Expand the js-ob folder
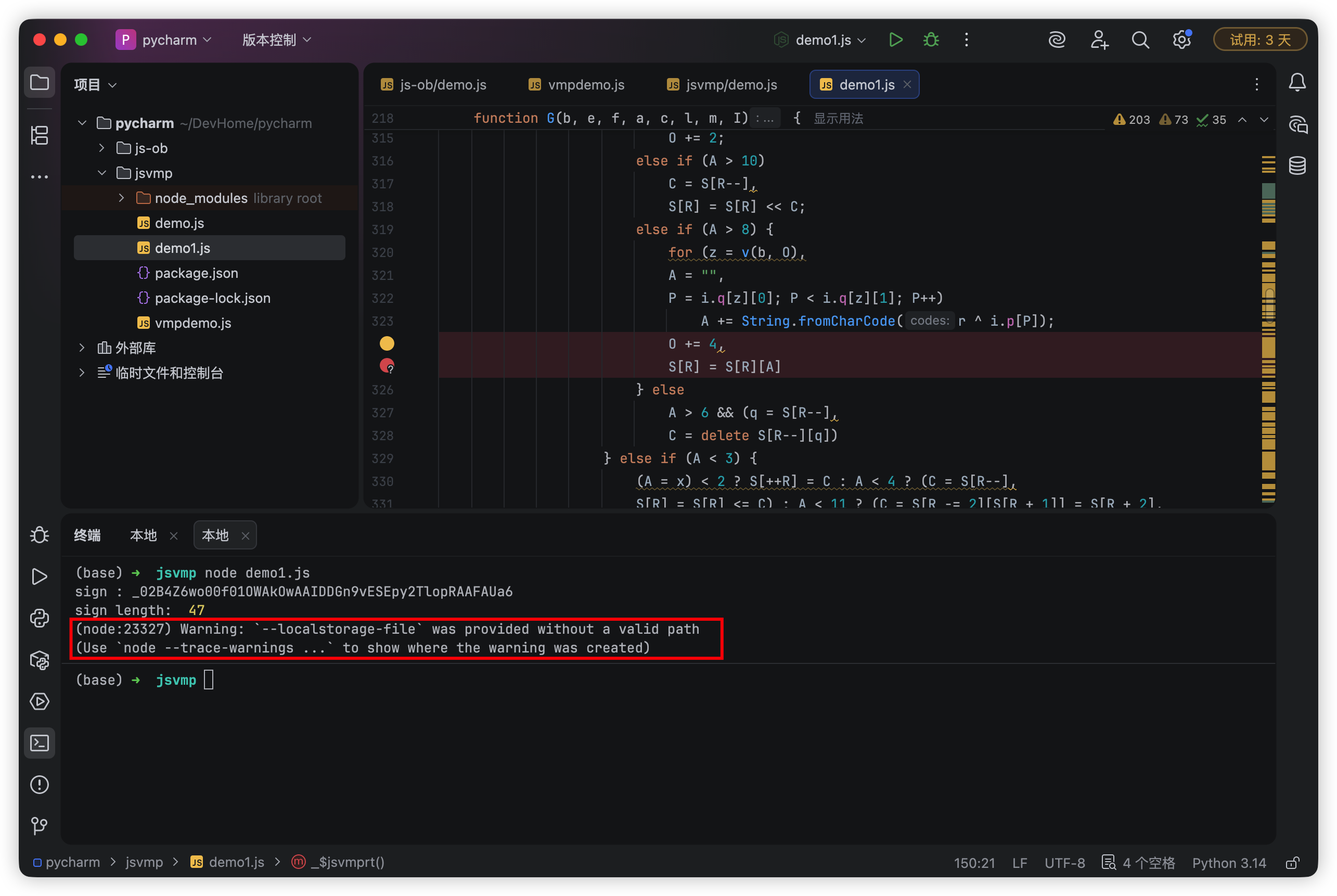1337x896 pixels. (101, 148)
